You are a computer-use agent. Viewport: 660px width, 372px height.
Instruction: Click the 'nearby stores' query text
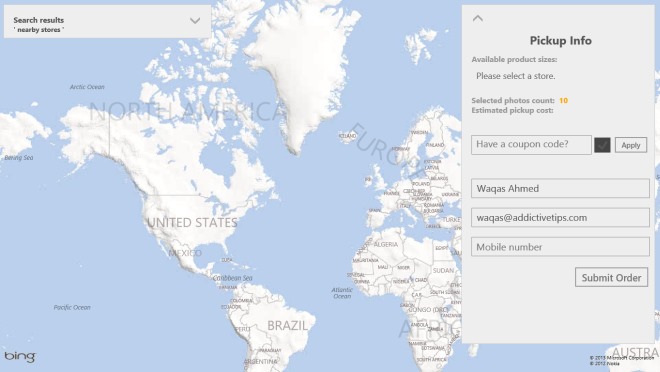pyautogui.click(x=39, y=30)
